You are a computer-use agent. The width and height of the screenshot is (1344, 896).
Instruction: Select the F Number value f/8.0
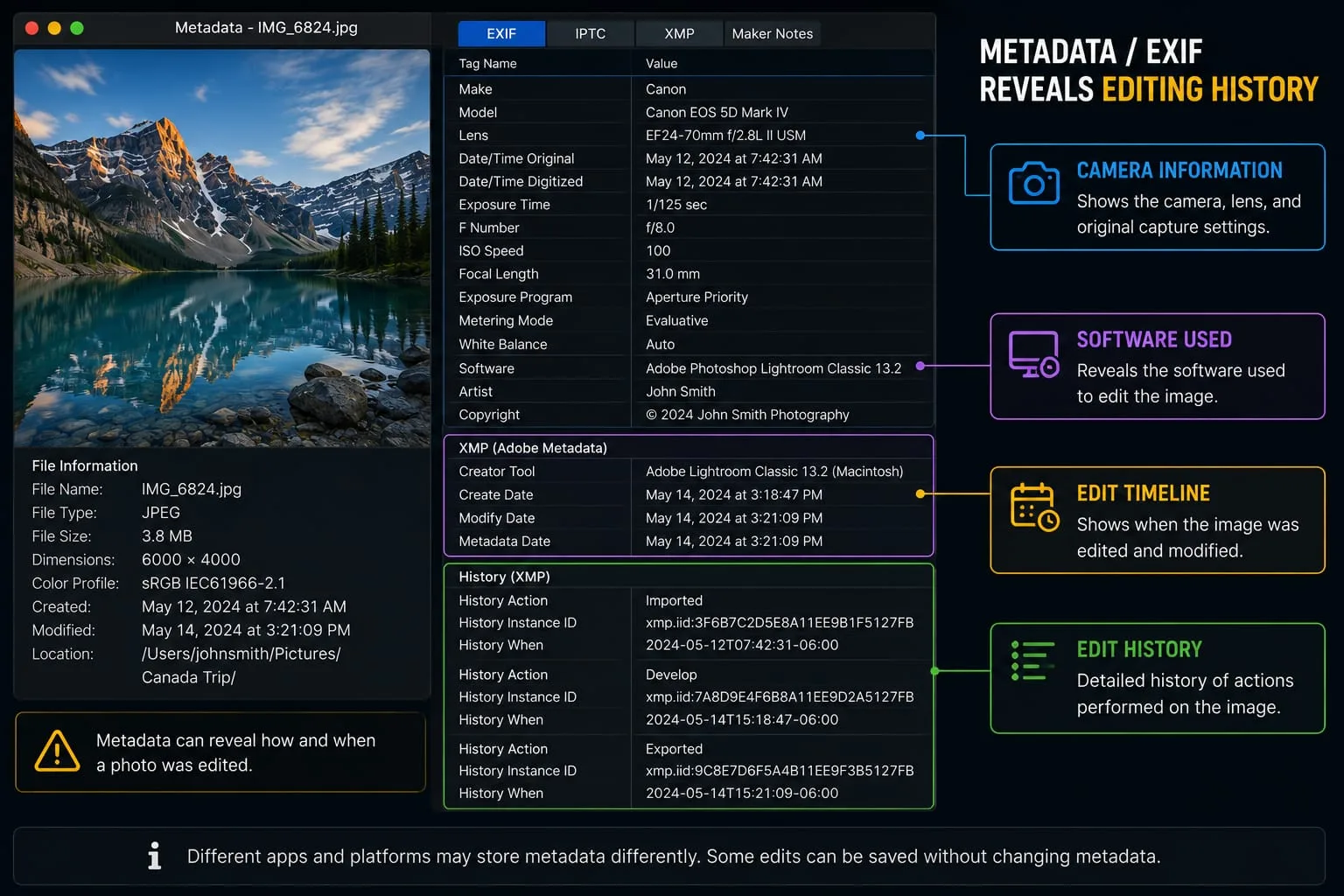pyautogui.click(x=660, y=227)
